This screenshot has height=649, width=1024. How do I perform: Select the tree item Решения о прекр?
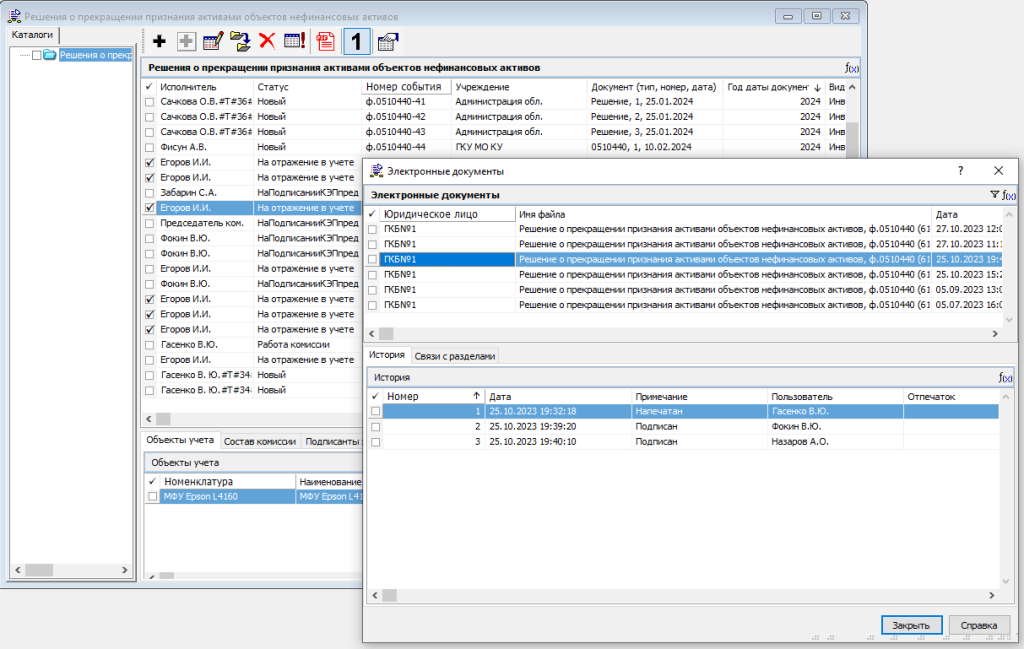point(96,55)
